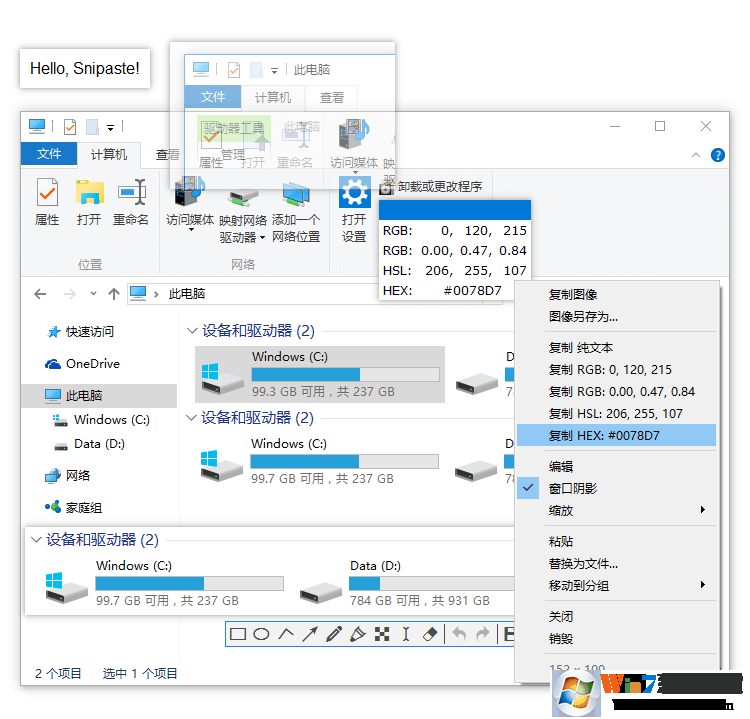The height and width of the screenshot is (719, 750).
Task: Open Data (D:) in the sidebar
Action: tap(89, 444)
